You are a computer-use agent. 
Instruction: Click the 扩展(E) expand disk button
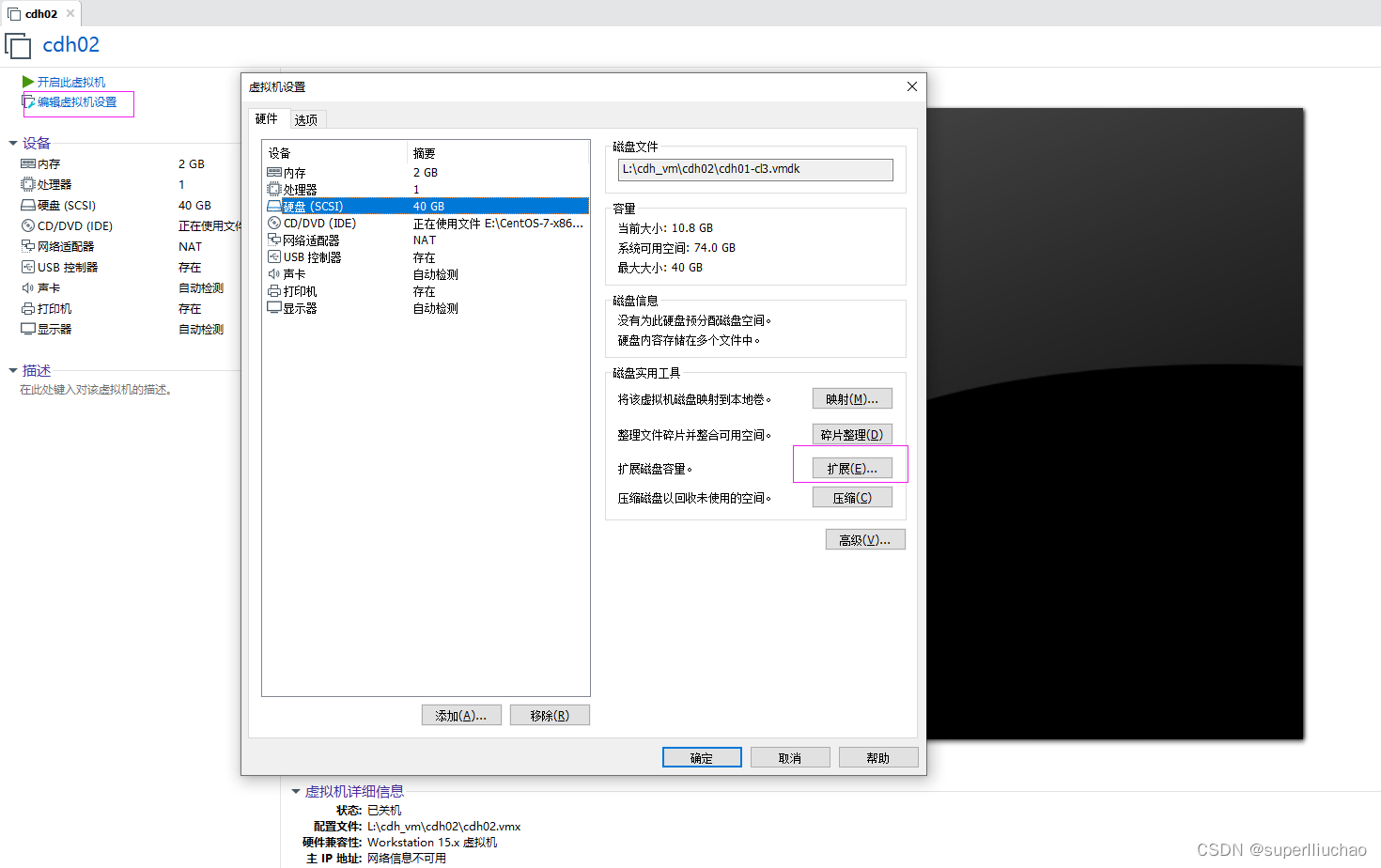pyautogui.click(x=851, y=467)
